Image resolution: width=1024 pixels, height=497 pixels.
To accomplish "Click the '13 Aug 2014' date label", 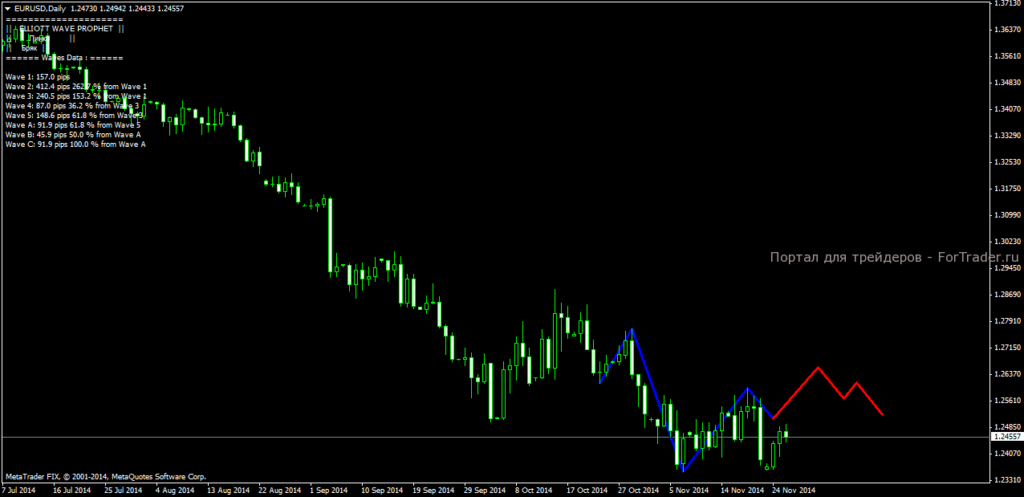I will click(228, 490).
